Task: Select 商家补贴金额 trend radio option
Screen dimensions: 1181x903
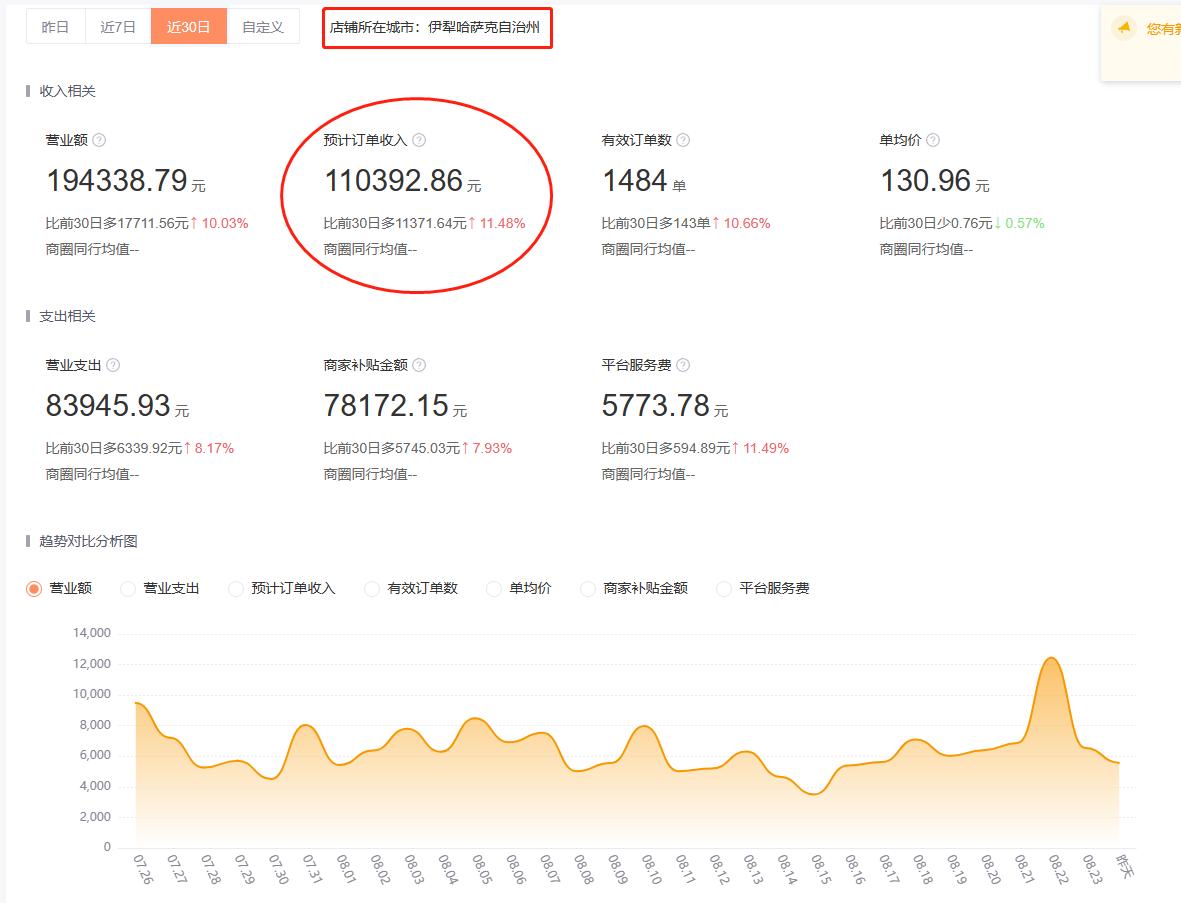Action: [588, 589]
